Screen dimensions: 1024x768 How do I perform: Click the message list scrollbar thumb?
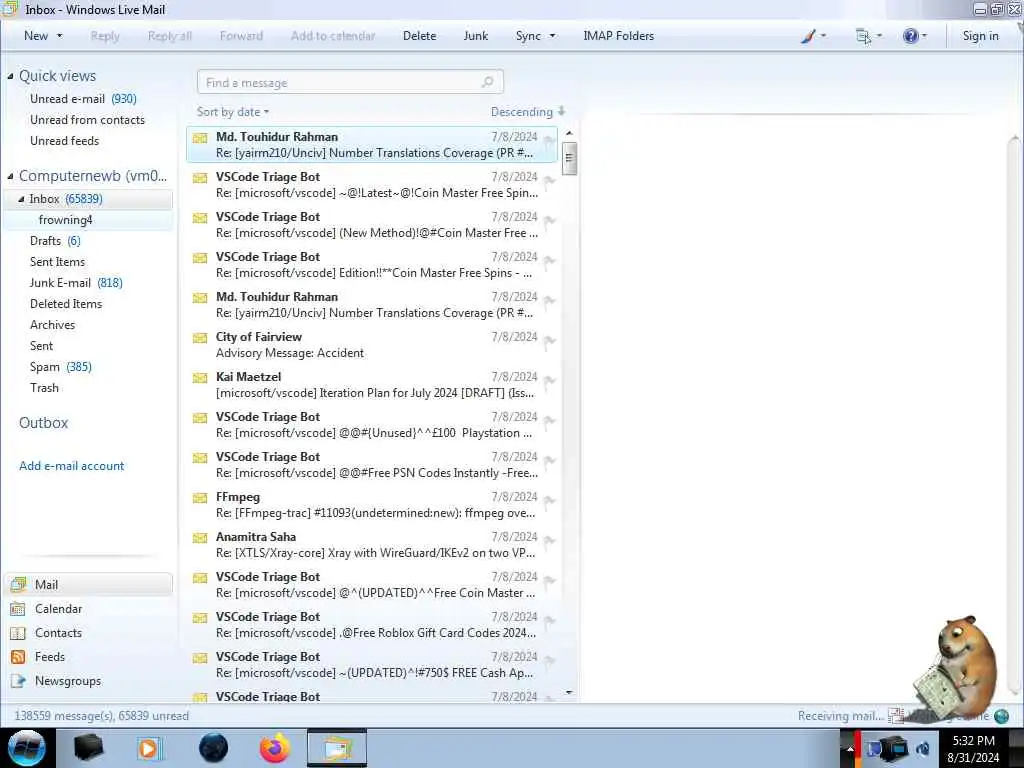[569, 159]
